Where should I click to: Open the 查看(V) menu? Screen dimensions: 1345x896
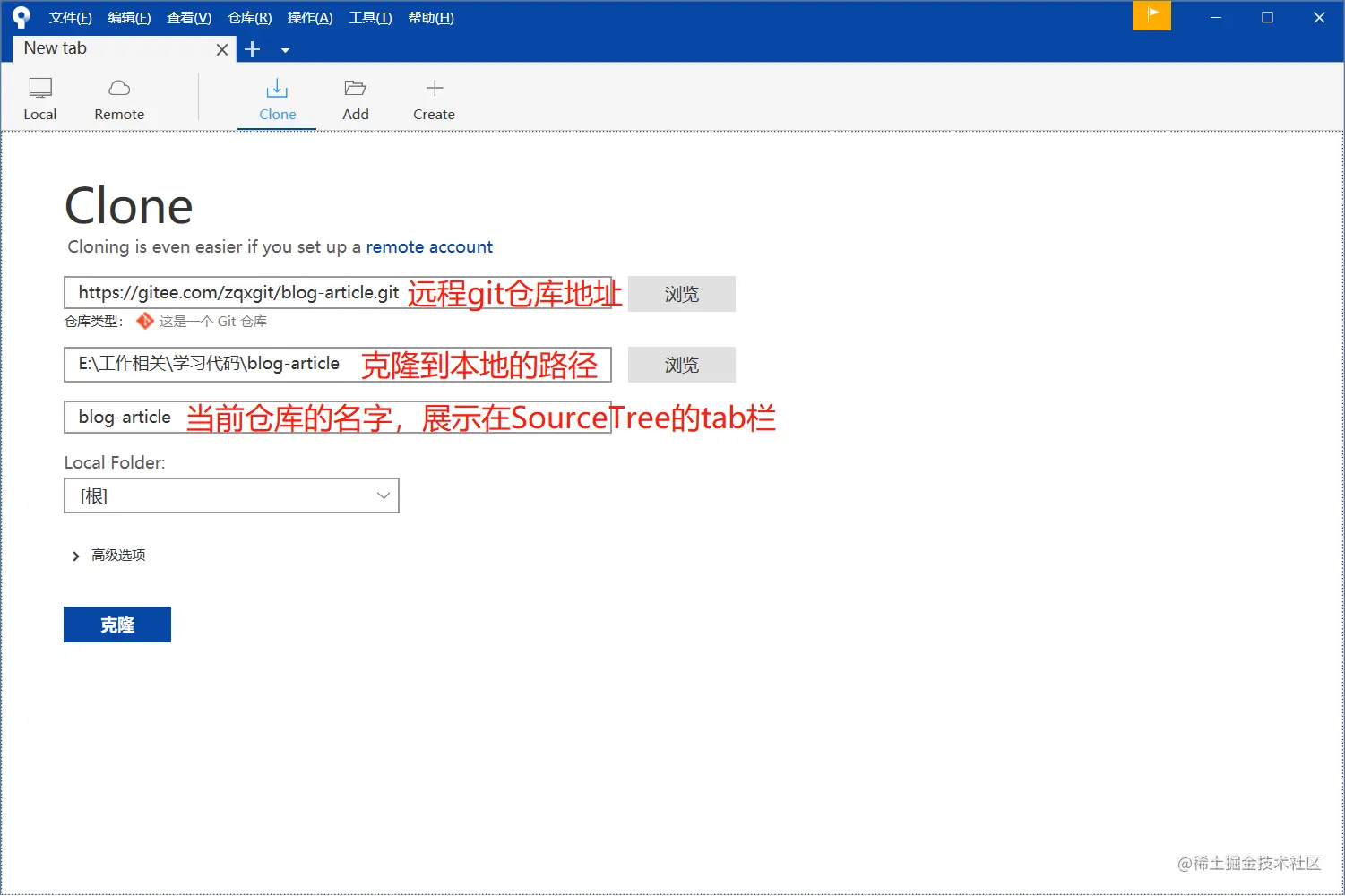pos(189,18)
